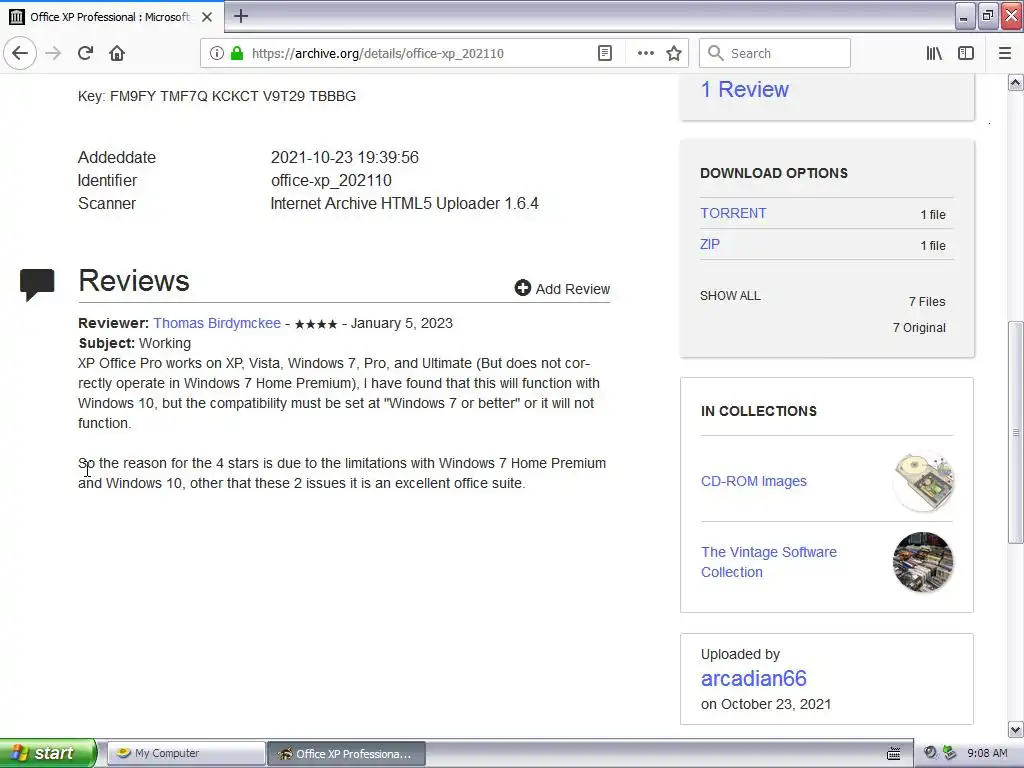Click the page scroll up arrow
The width and height of the screenshot is (1024, 768).
[1016, 82]
